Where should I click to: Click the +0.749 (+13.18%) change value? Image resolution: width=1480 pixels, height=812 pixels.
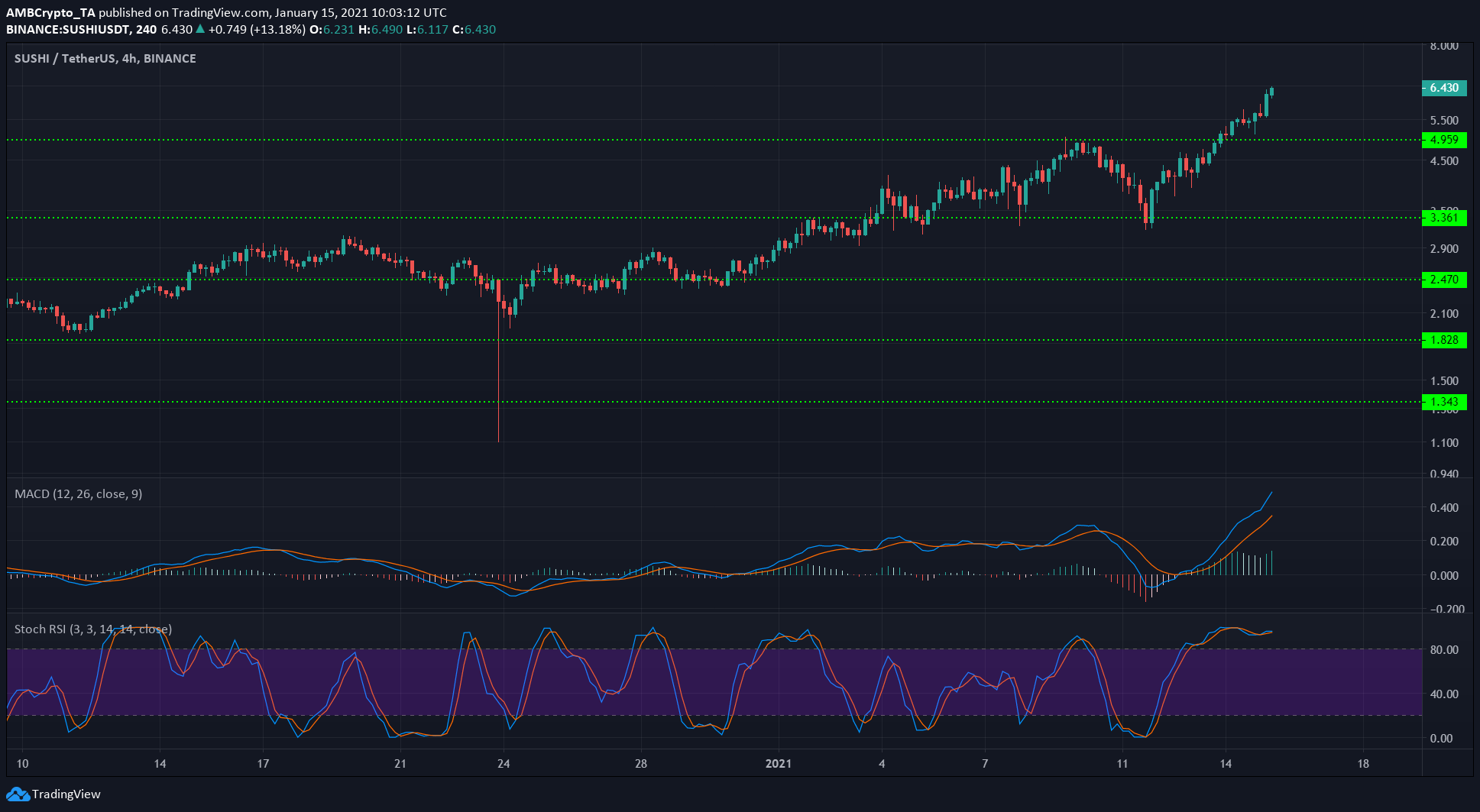tap(257, 30)
